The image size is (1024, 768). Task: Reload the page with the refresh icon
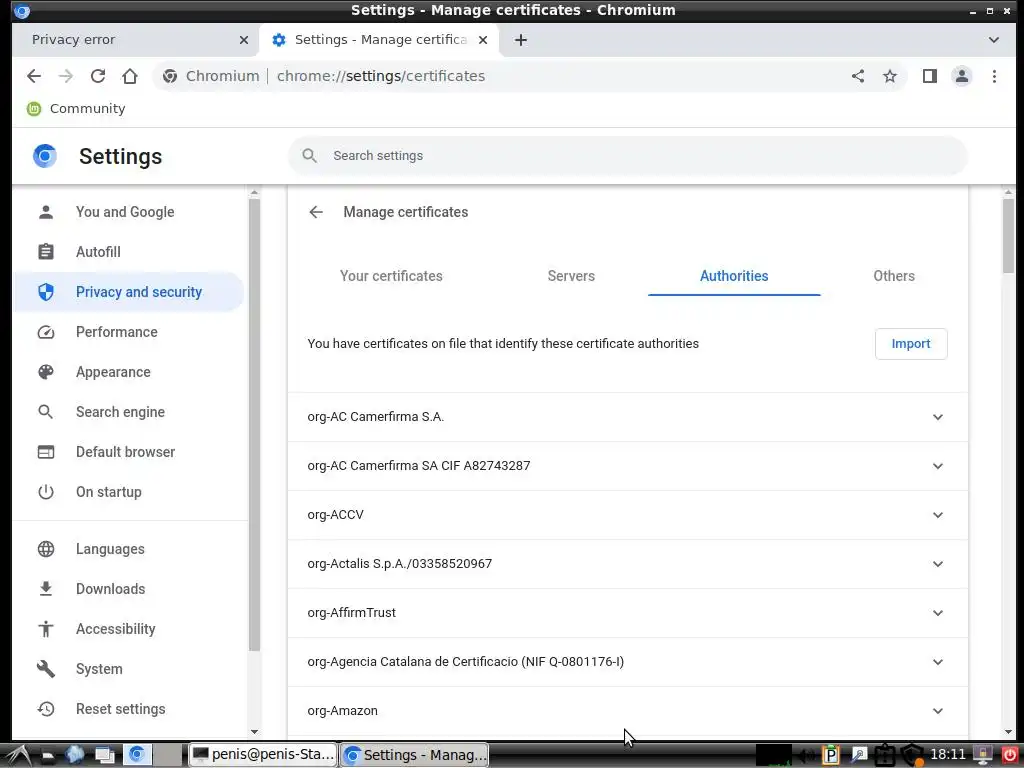click(x=98, y=76)
